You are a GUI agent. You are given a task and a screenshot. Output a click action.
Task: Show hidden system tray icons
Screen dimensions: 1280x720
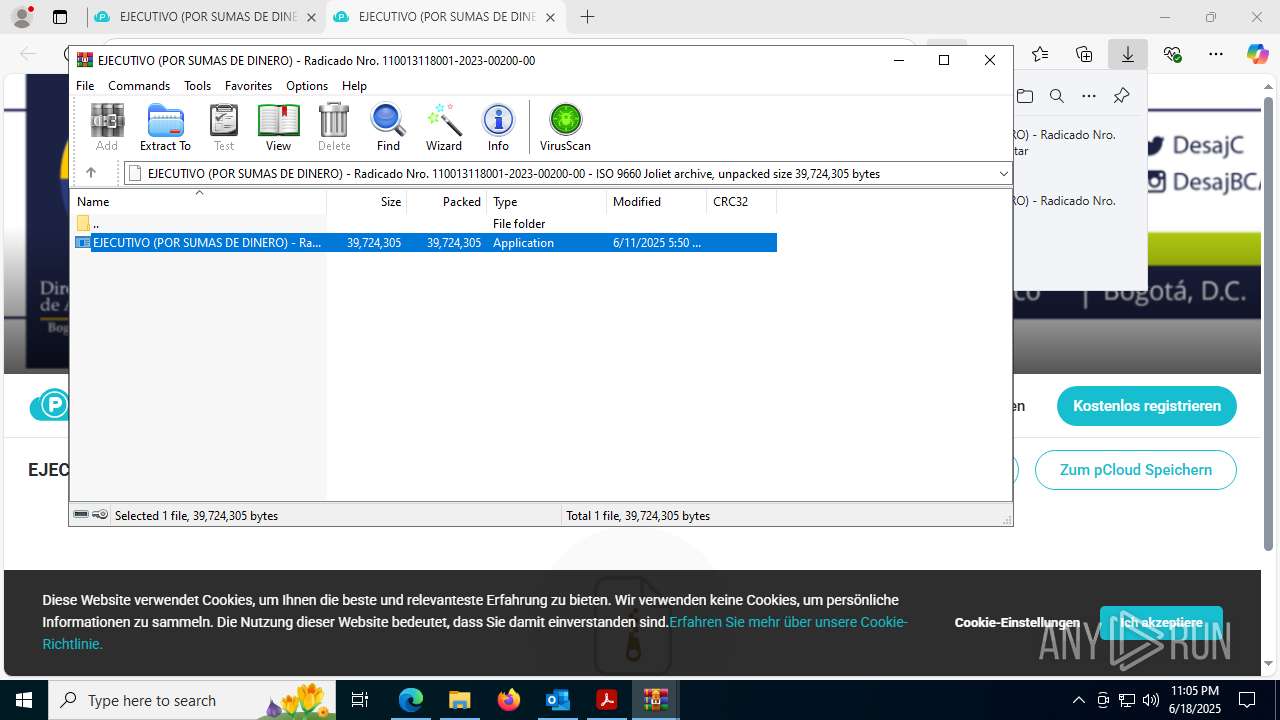click(1078, 700)
